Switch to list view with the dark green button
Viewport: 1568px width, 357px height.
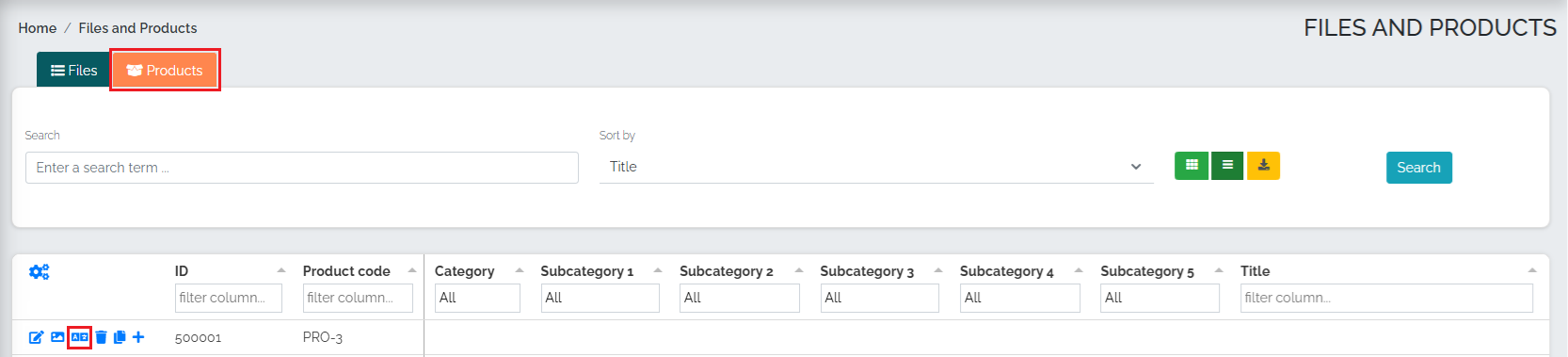click(1227, 165)
